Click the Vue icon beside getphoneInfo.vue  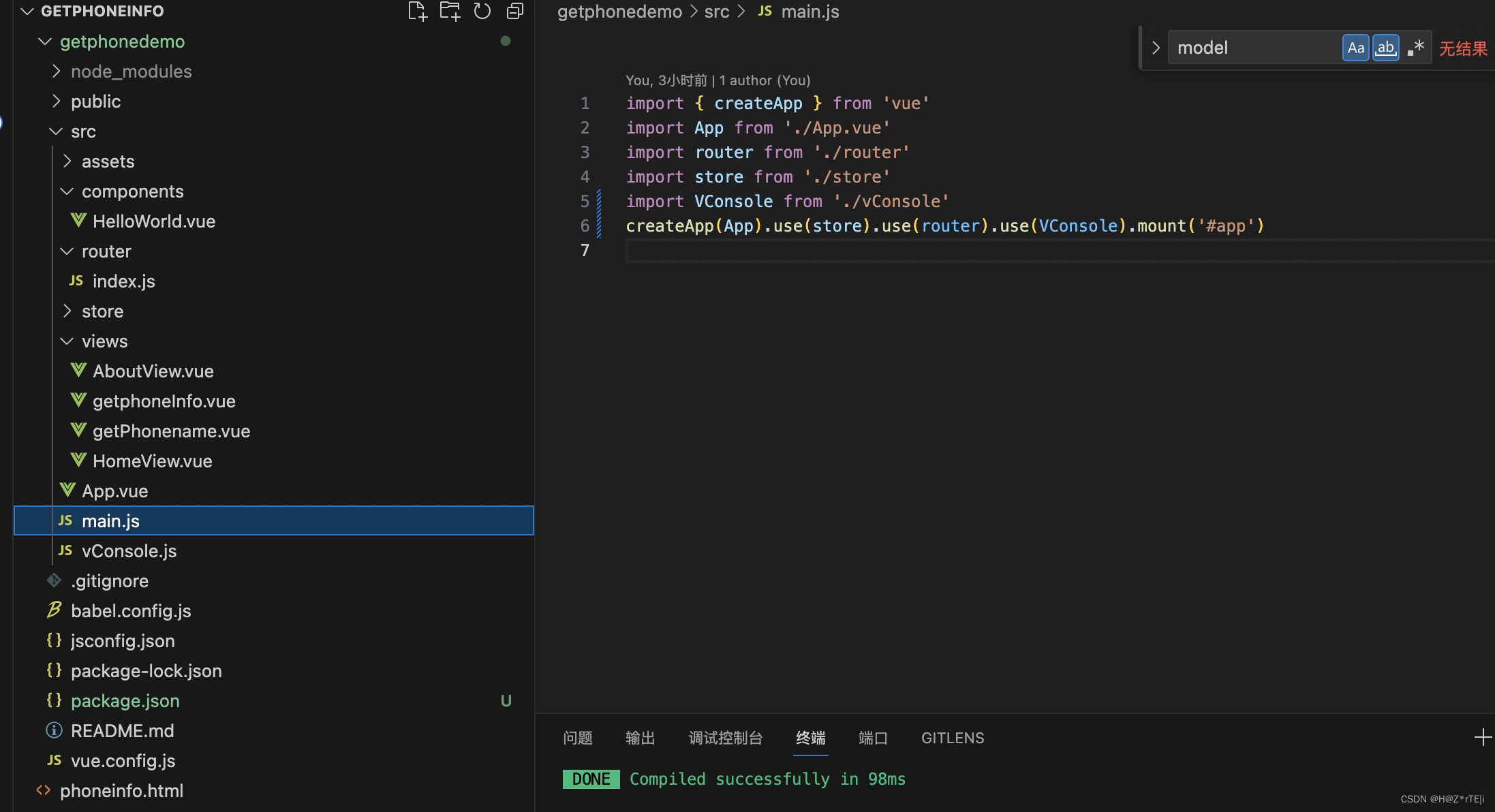tap(78, 401)
